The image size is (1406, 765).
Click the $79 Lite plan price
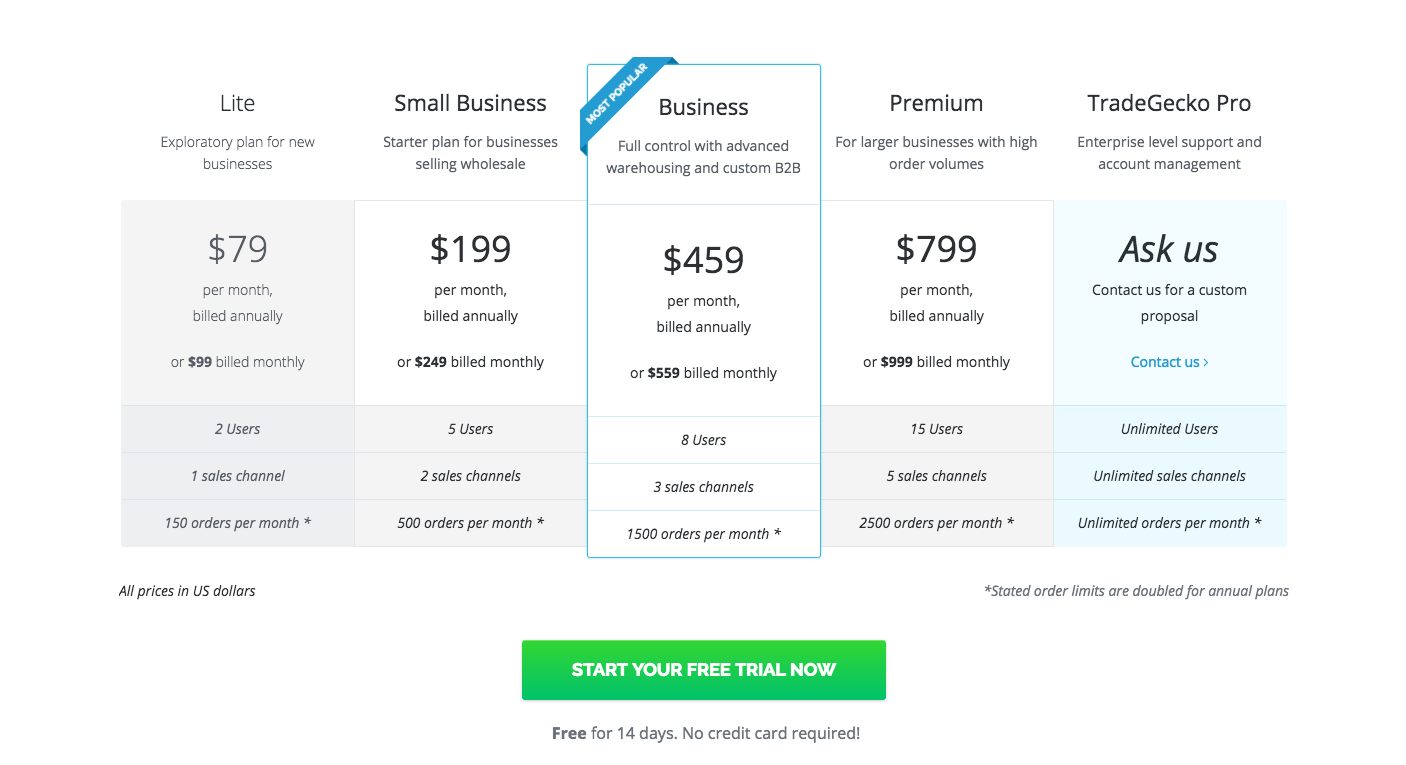(x=237, y=248)
